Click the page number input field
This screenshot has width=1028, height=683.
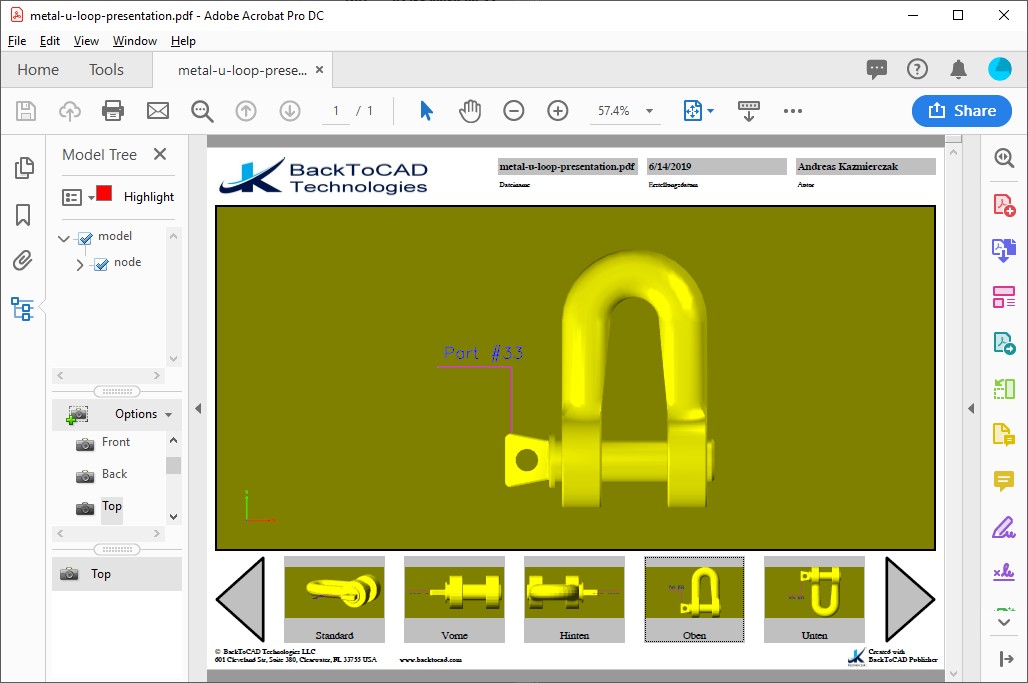tap(336, 111)
